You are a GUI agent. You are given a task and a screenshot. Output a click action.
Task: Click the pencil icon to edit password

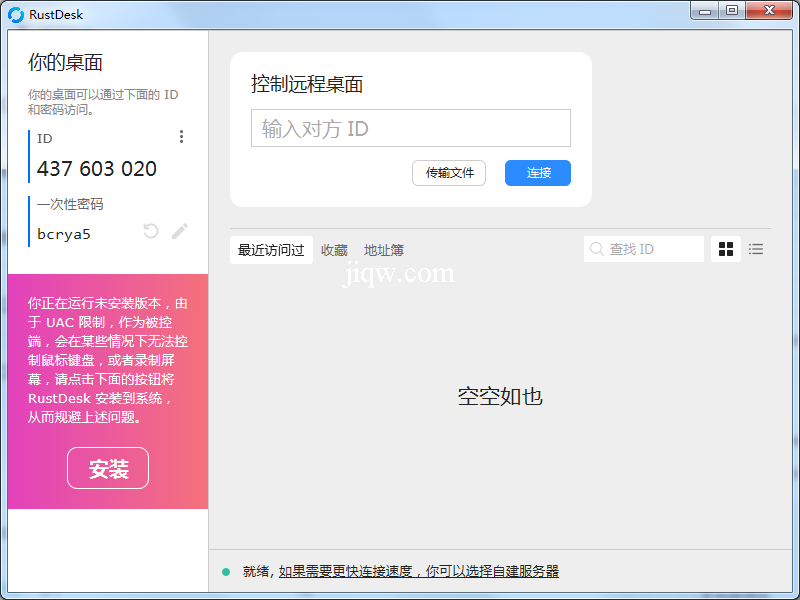[x=180, y=231]
